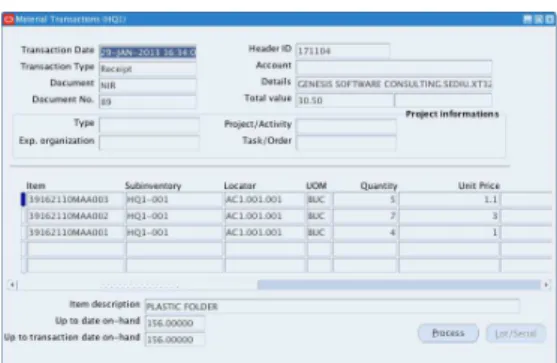Click UOM cell of row 39162110MAA003
The image size is (557, 363).
(x=320, y=199)
